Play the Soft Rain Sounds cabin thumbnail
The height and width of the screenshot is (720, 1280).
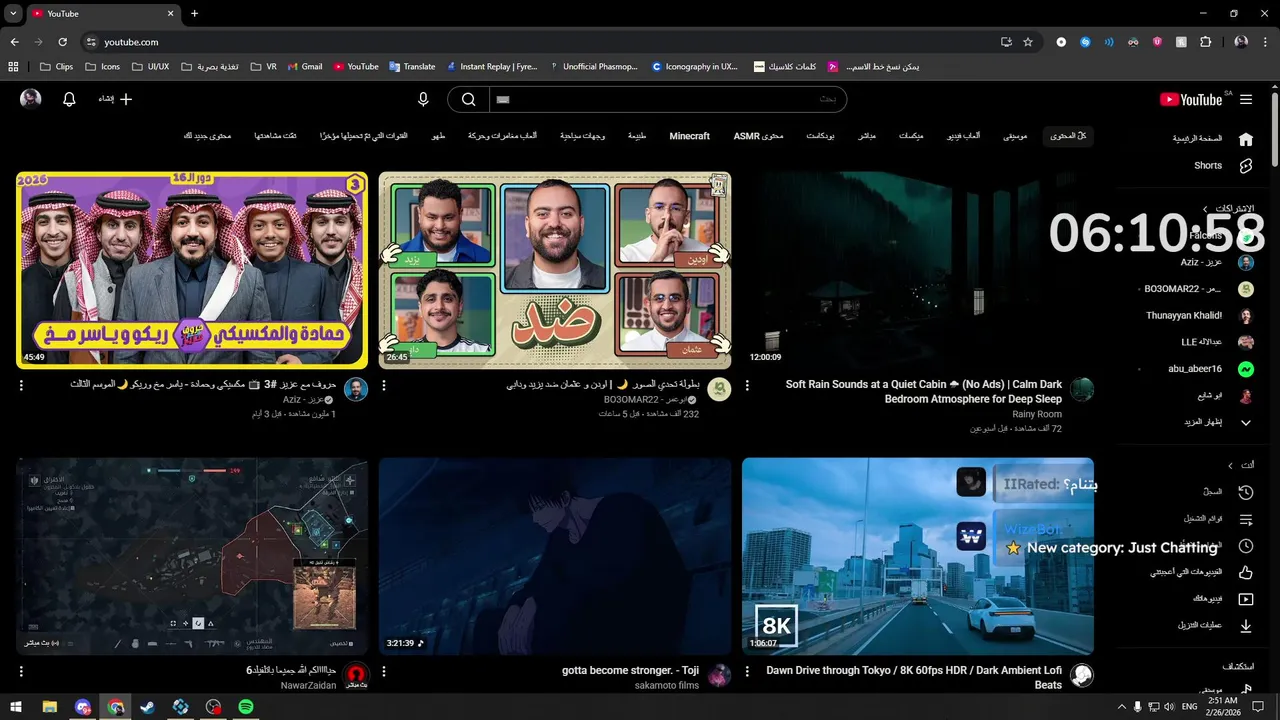pyautogui.click(x=918, y=270)
